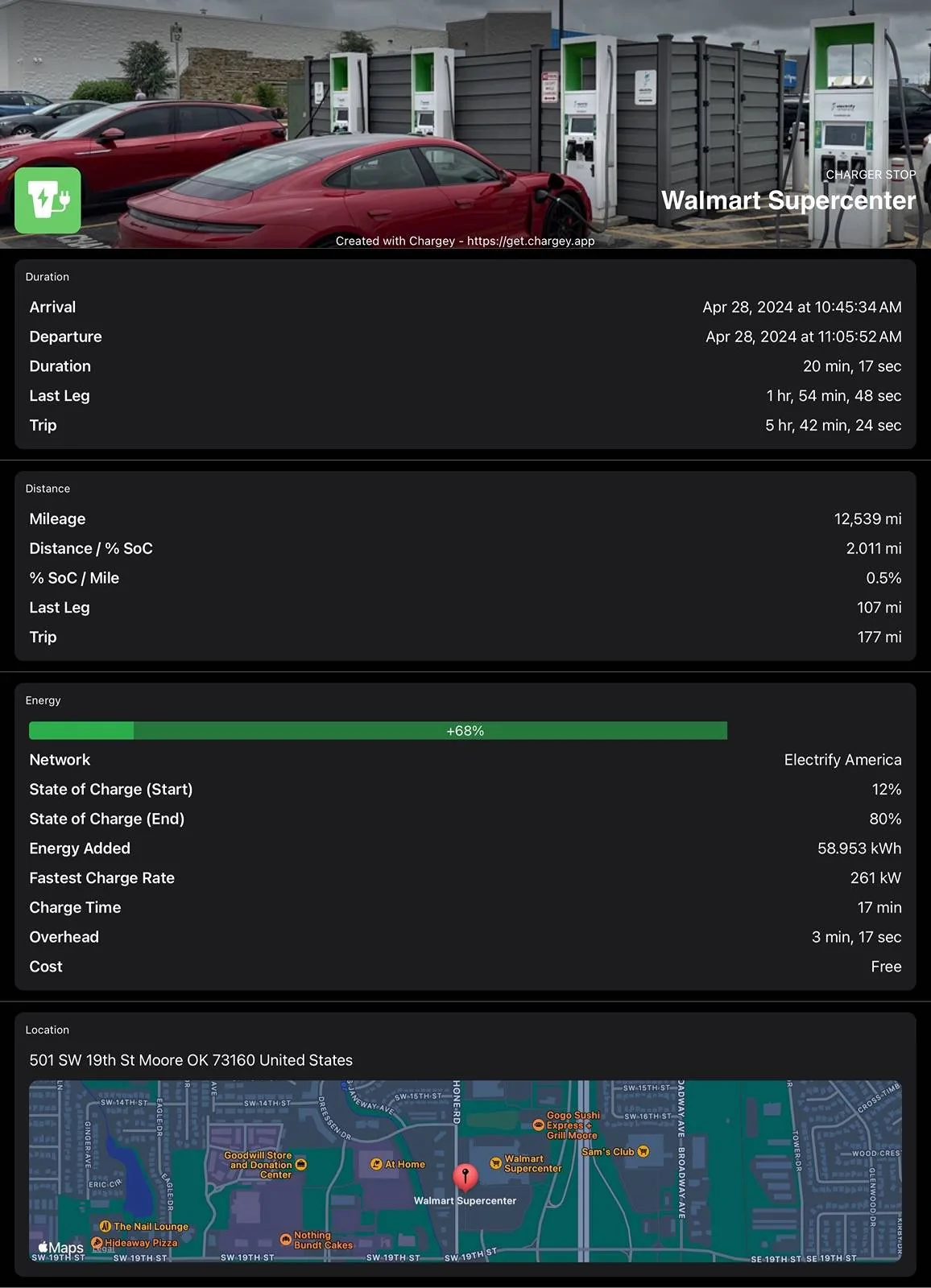Click the Electrify America network value
The height and width of the screenshot is (1288, 931).
pos(843,760)
